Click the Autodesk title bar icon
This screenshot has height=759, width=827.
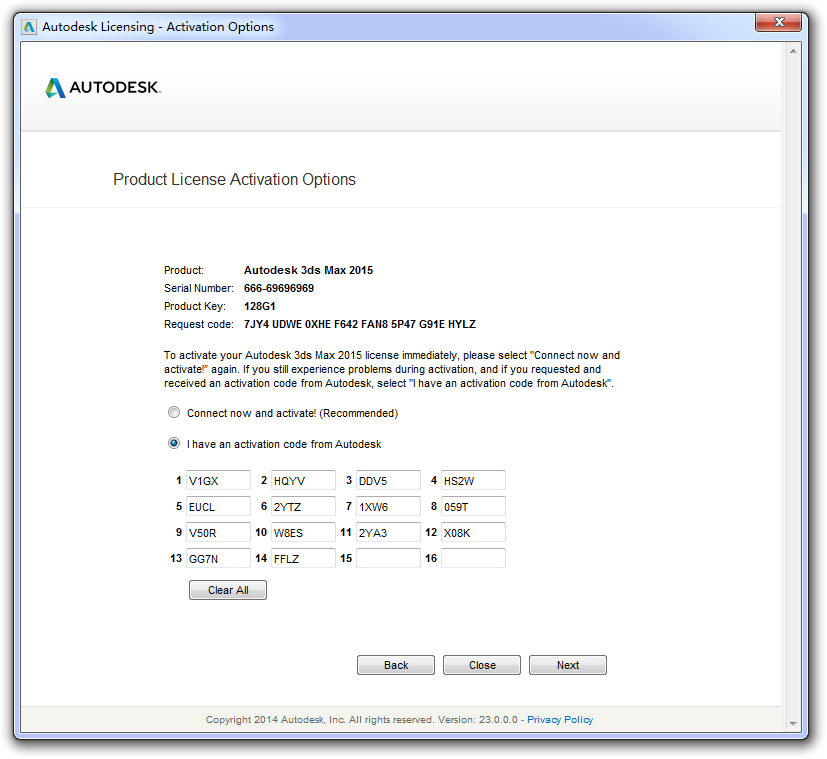29,27
